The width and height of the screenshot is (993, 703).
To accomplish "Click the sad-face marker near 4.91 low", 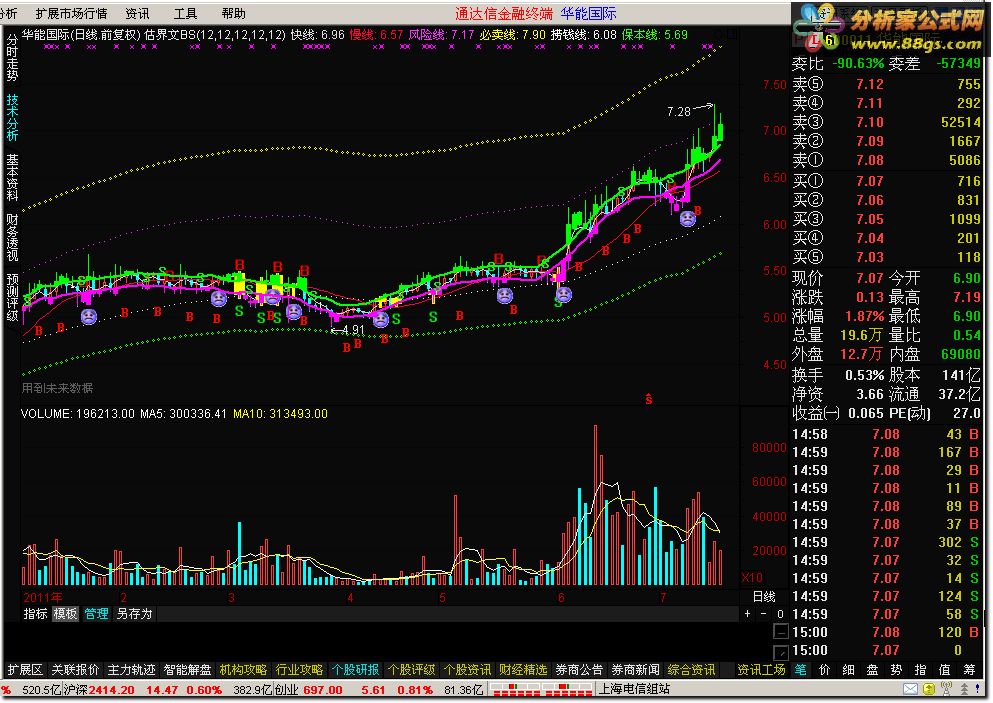I will click(380, 319).
